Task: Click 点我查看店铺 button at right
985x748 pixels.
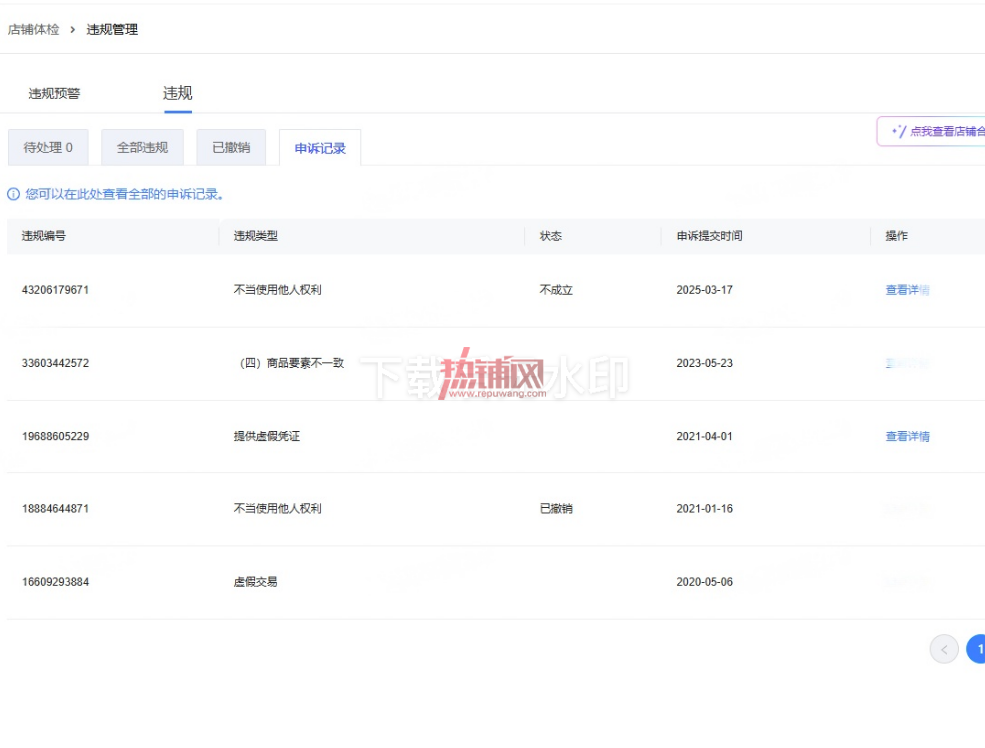Action: point(931,131)
